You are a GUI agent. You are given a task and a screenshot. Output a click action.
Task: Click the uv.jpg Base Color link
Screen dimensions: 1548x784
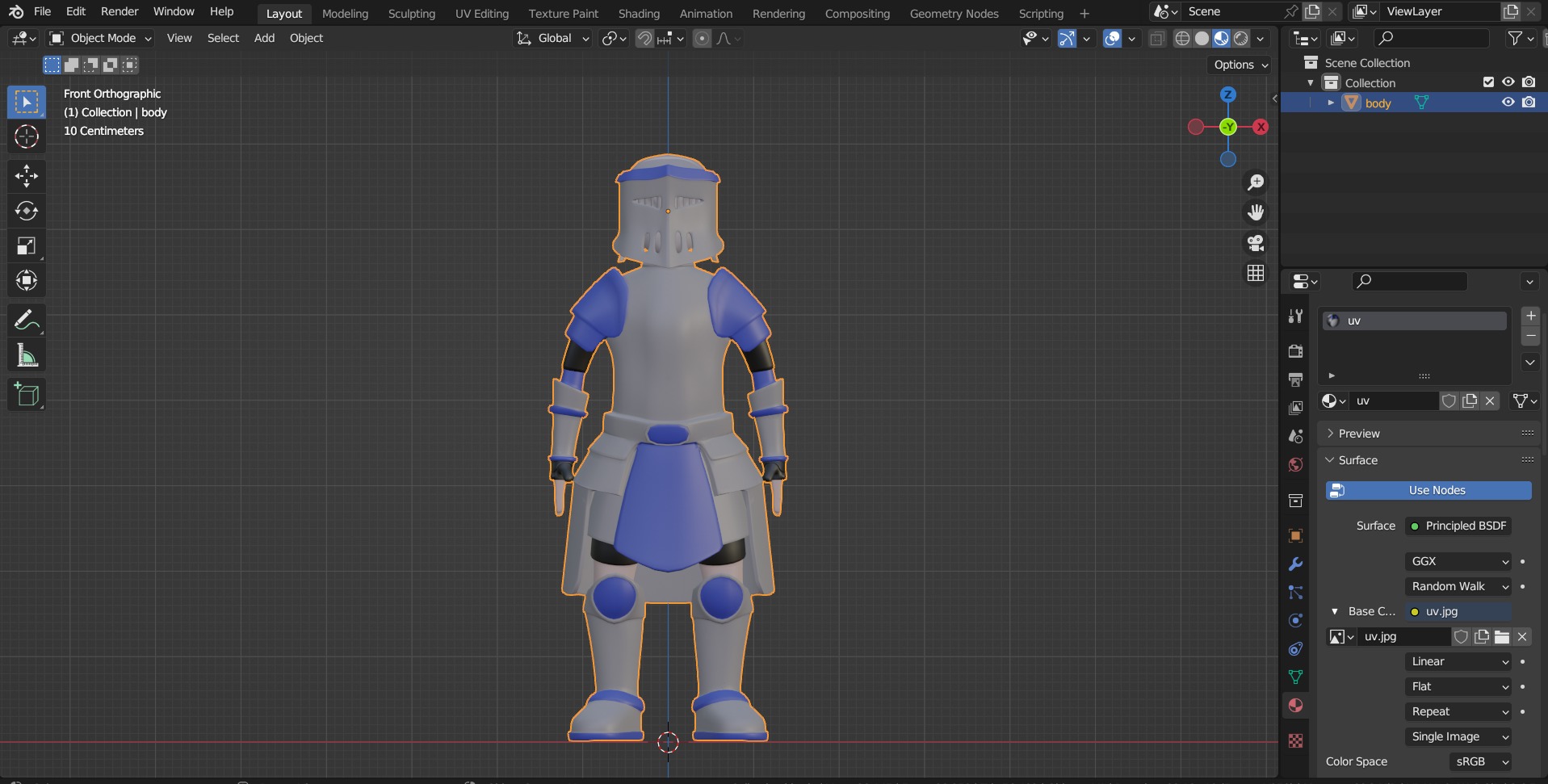pyautogui.click(x=1458, y=611)
